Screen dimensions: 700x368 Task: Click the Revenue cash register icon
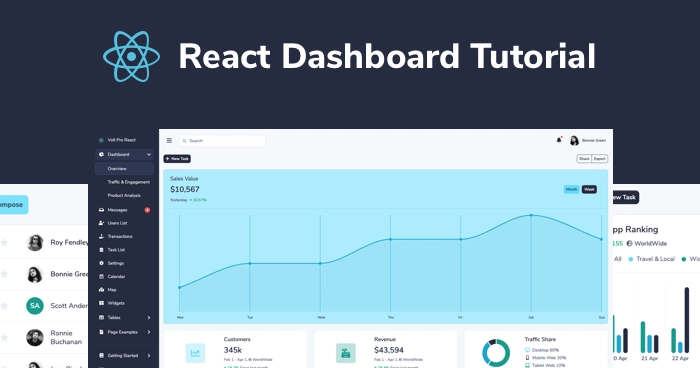click(x=346, y=353)
